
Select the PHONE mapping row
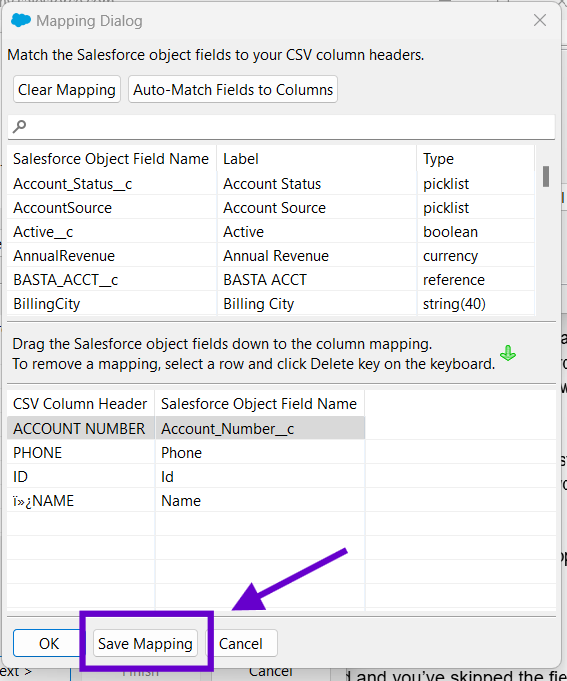pos(186,453)
